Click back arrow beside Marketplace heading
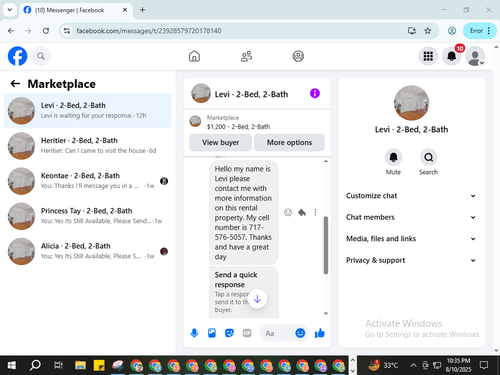Image resolution: width=500 pixels, height=375 pixels. 15,84
